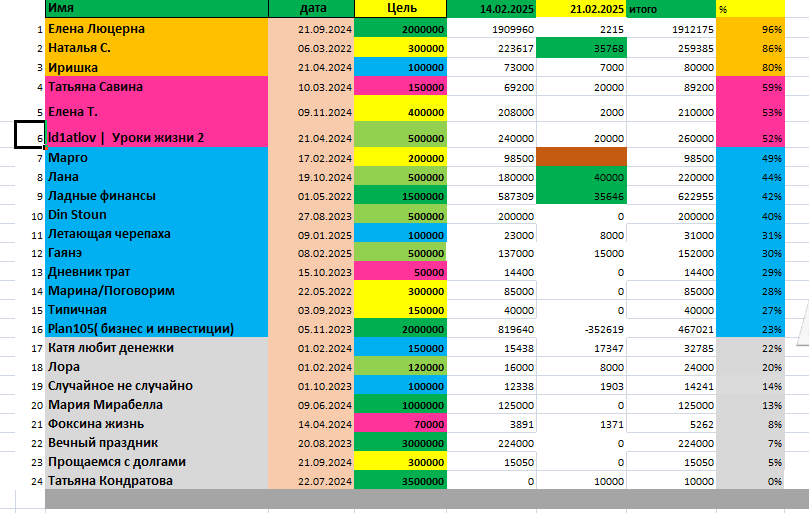Screen dimensions: 809x513
Task: Select the percentage cell '49%'
Action: pyautogui.click(x=751, y=158)
